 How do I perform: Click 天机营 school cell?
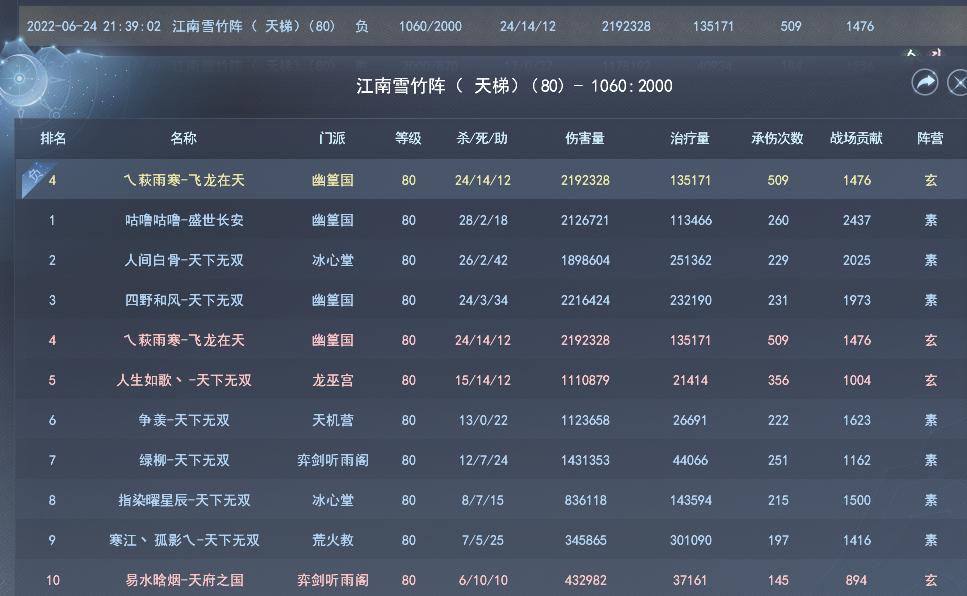tap(332, 420)
